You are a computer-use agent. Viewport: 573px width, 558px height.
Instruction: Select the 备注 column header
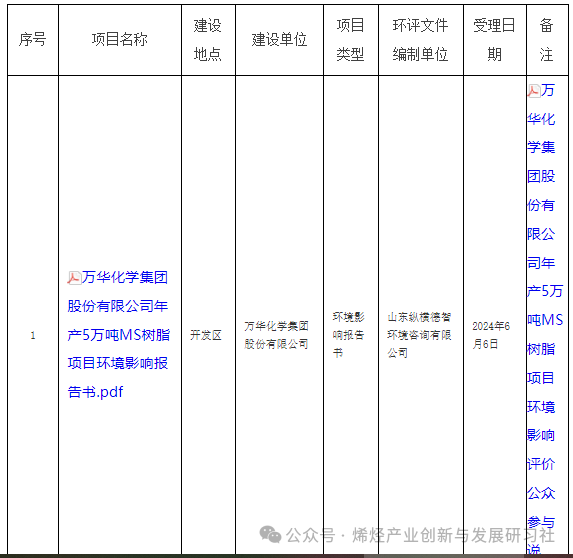(x=547, y=39)
